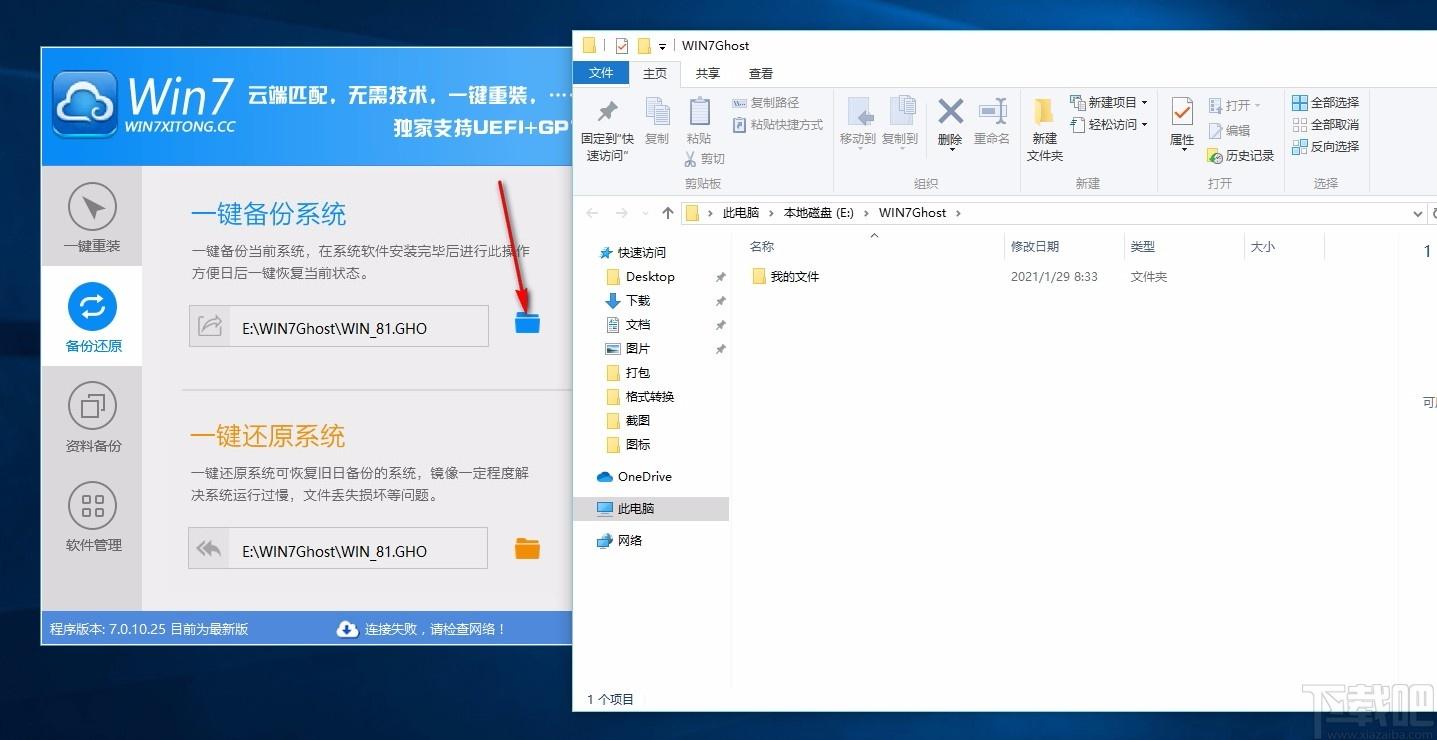Click 全部取消 in the ribbon

coord(1326,125)
